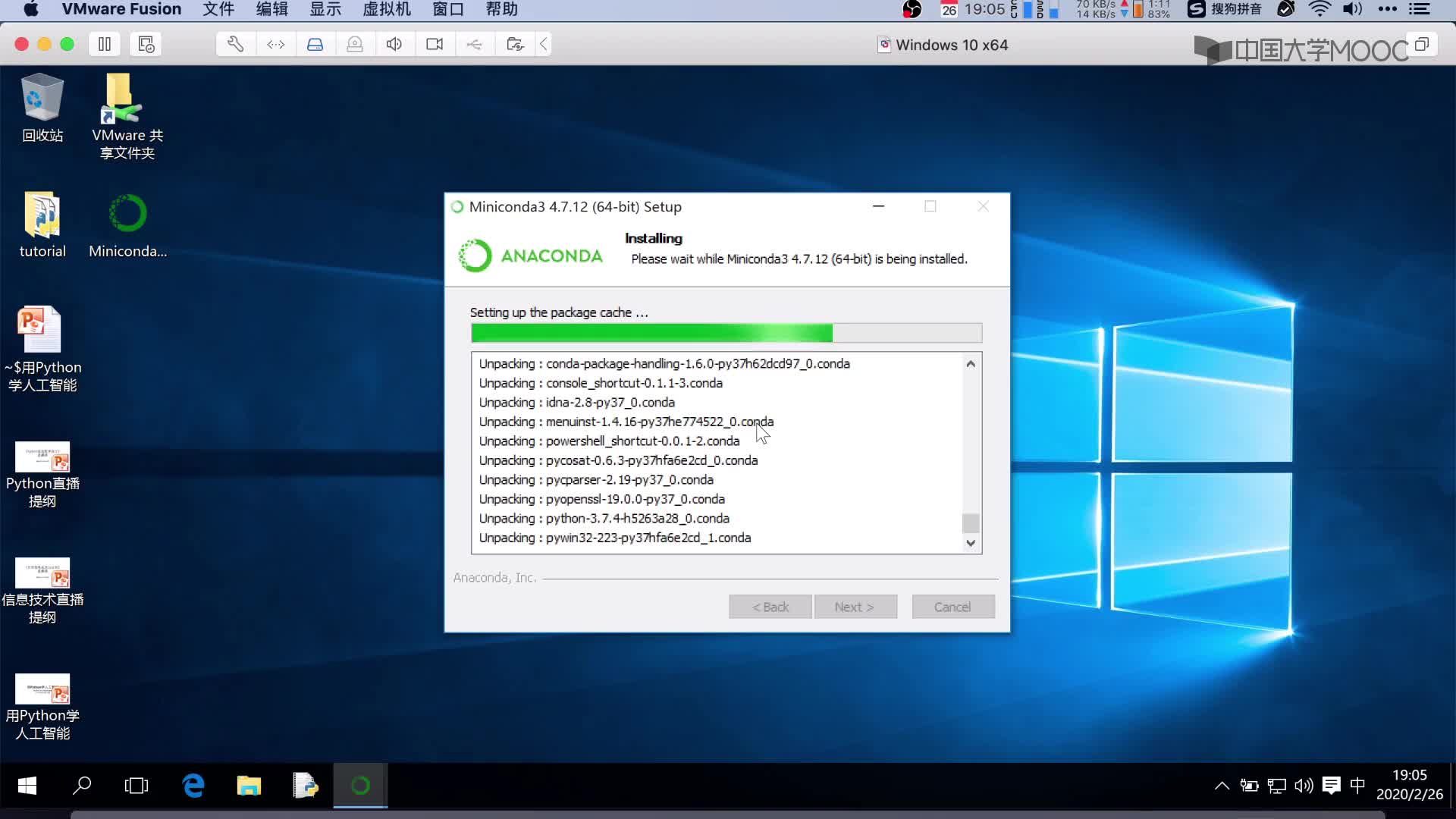Click the Miniconda setup taskbar button

[x=361, y=786]
